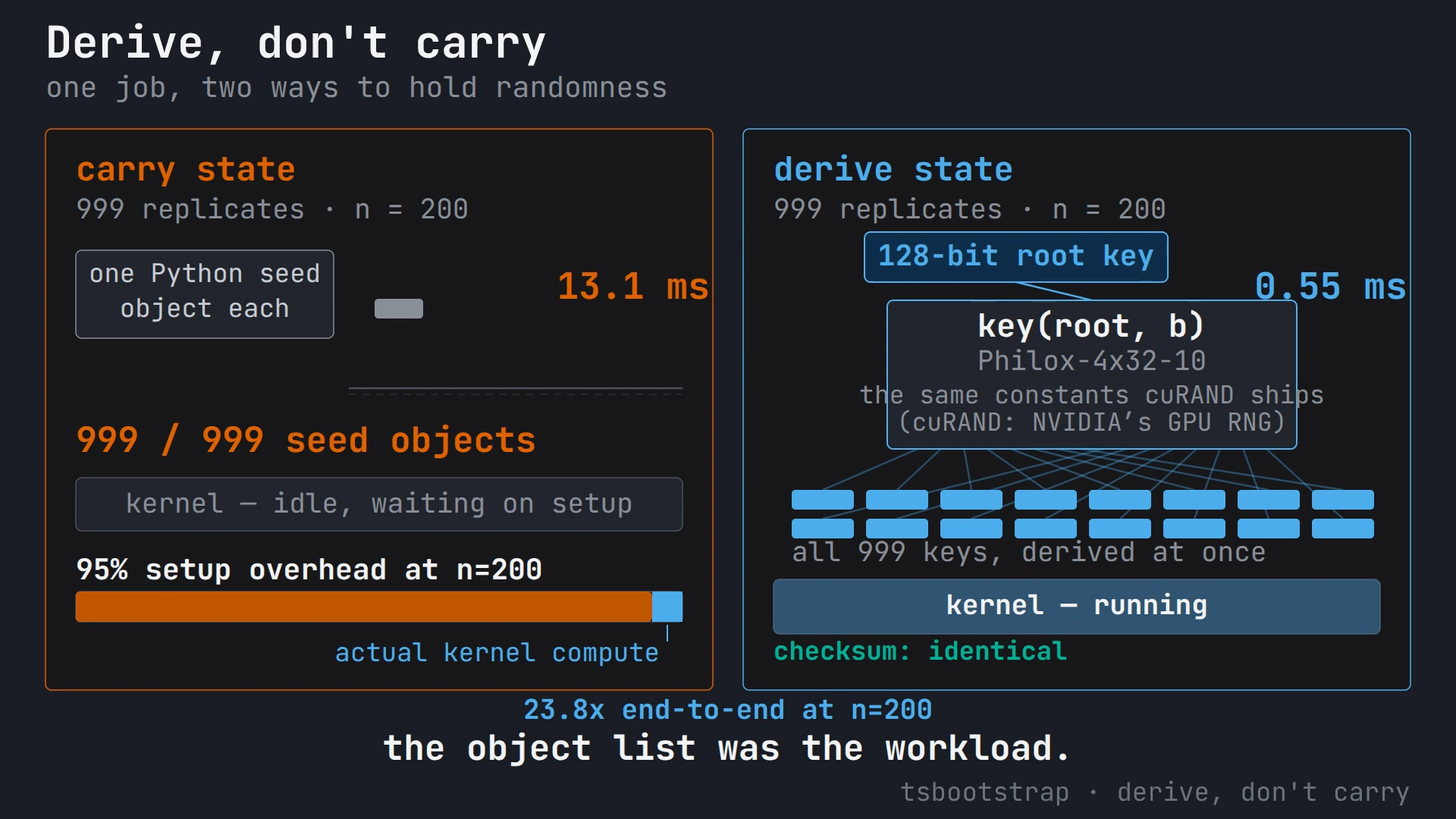Image resolution: width=1456 pixels, height=819 pixels.
Task: Click '95% setup overhead at n=200' label
Action: point(309,570)
